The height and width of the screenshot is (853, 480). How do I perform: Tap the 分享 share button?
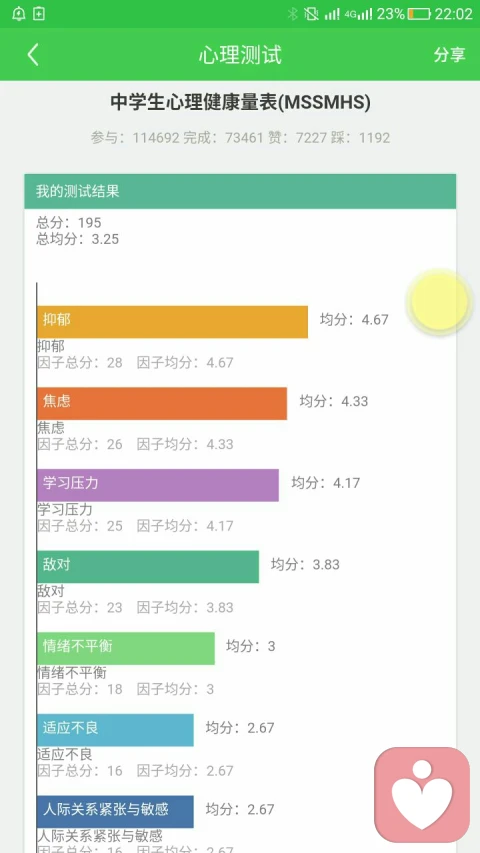pos(449,55)
